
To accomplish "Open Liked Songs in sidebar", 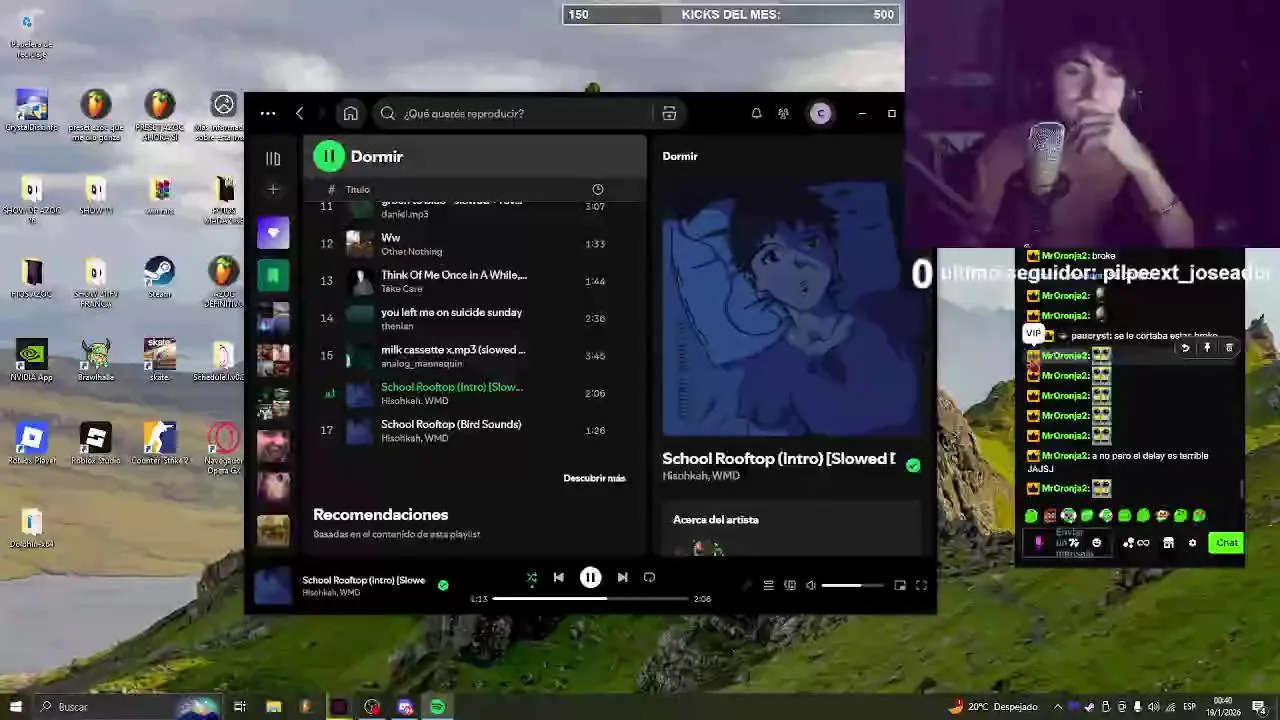I will [273, 233].
